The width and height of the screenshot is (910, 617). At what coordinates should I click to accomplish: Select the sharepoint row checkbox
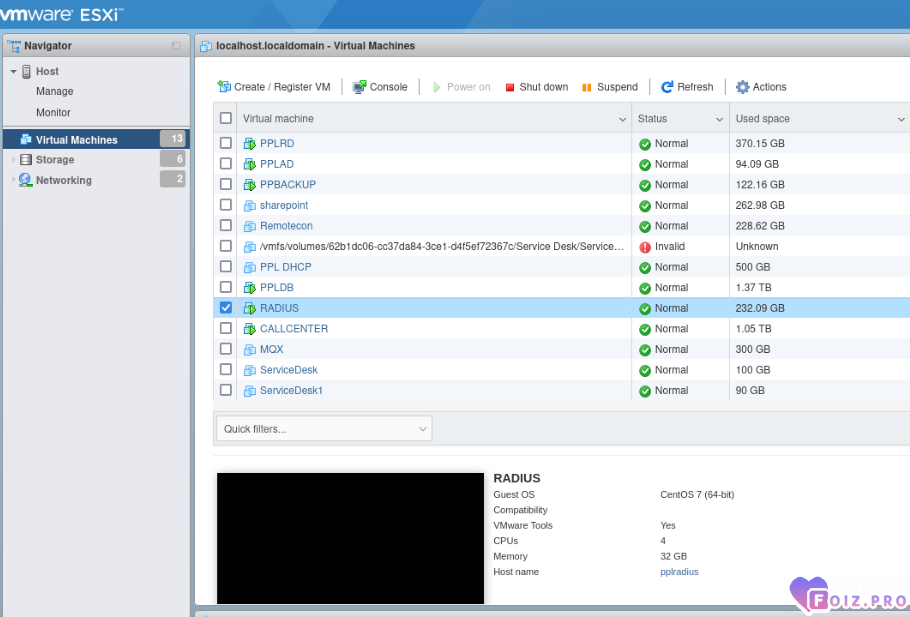tap(226, 205)
